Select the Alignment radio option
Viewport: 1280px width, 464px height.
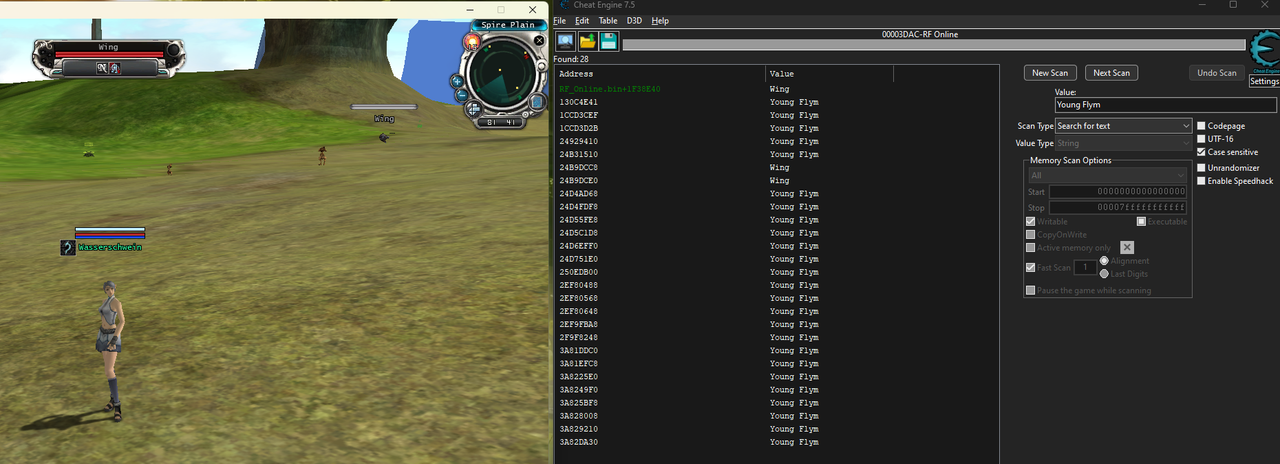tap(1104, 260)
